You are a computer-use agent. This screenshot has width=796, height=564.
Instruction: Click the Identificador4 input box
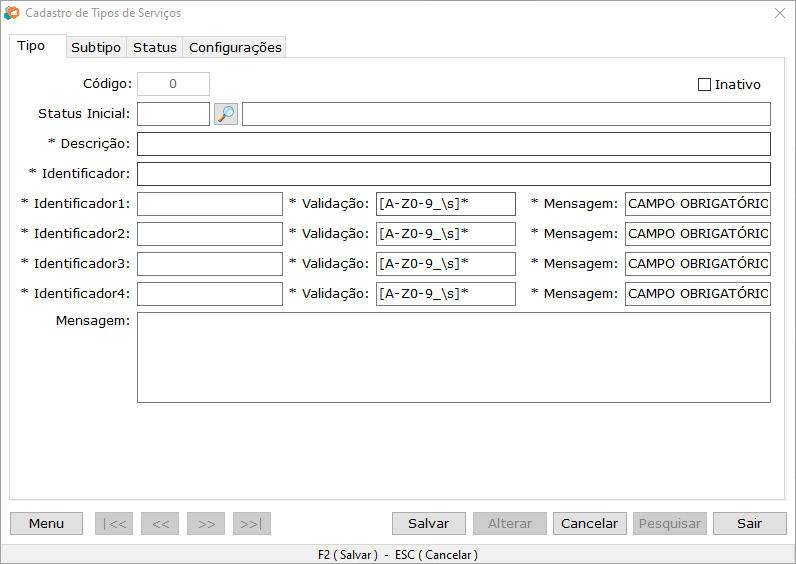pos(210,294)
